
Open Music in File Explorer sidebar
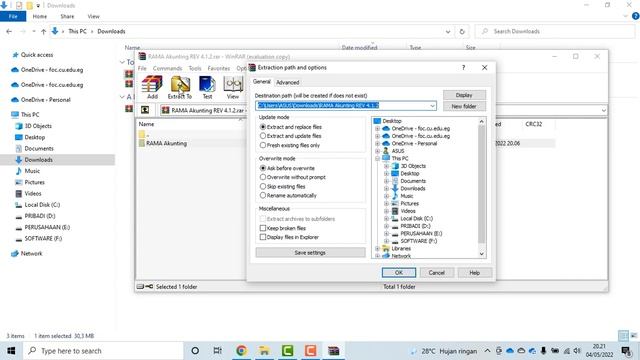(x=32, y=171)
